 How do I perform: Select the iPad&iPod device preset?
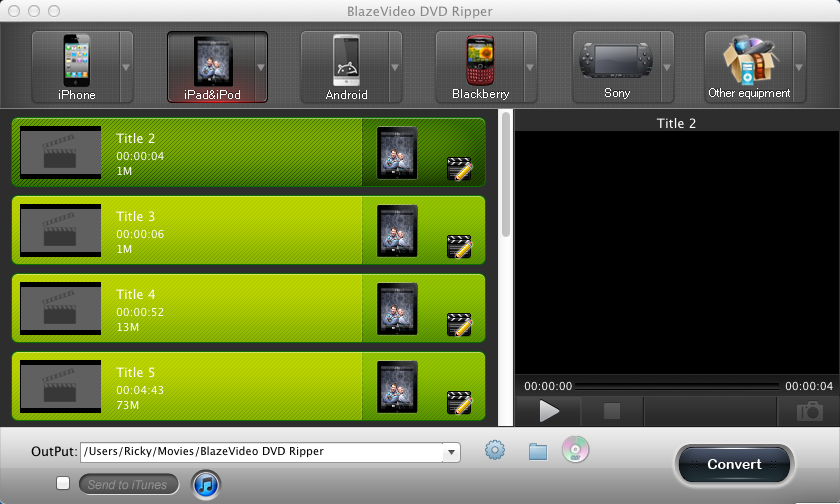pos(211,67)
